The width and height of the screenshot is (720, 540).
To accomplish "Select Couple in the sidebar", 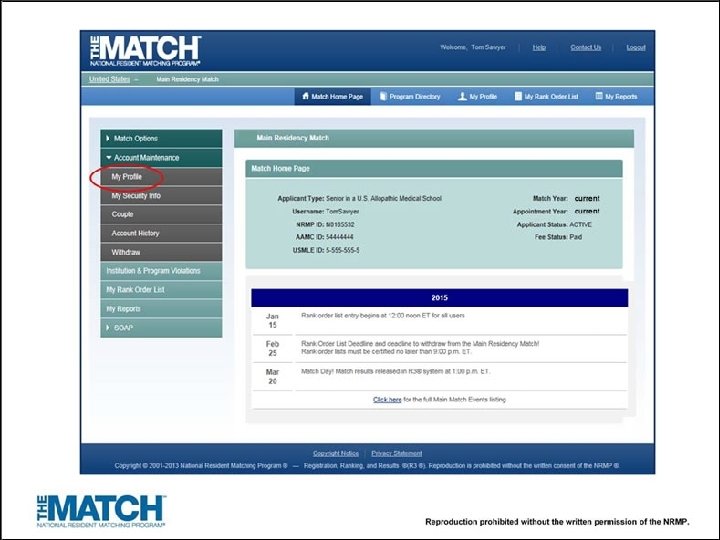I will tap(161, 214).
